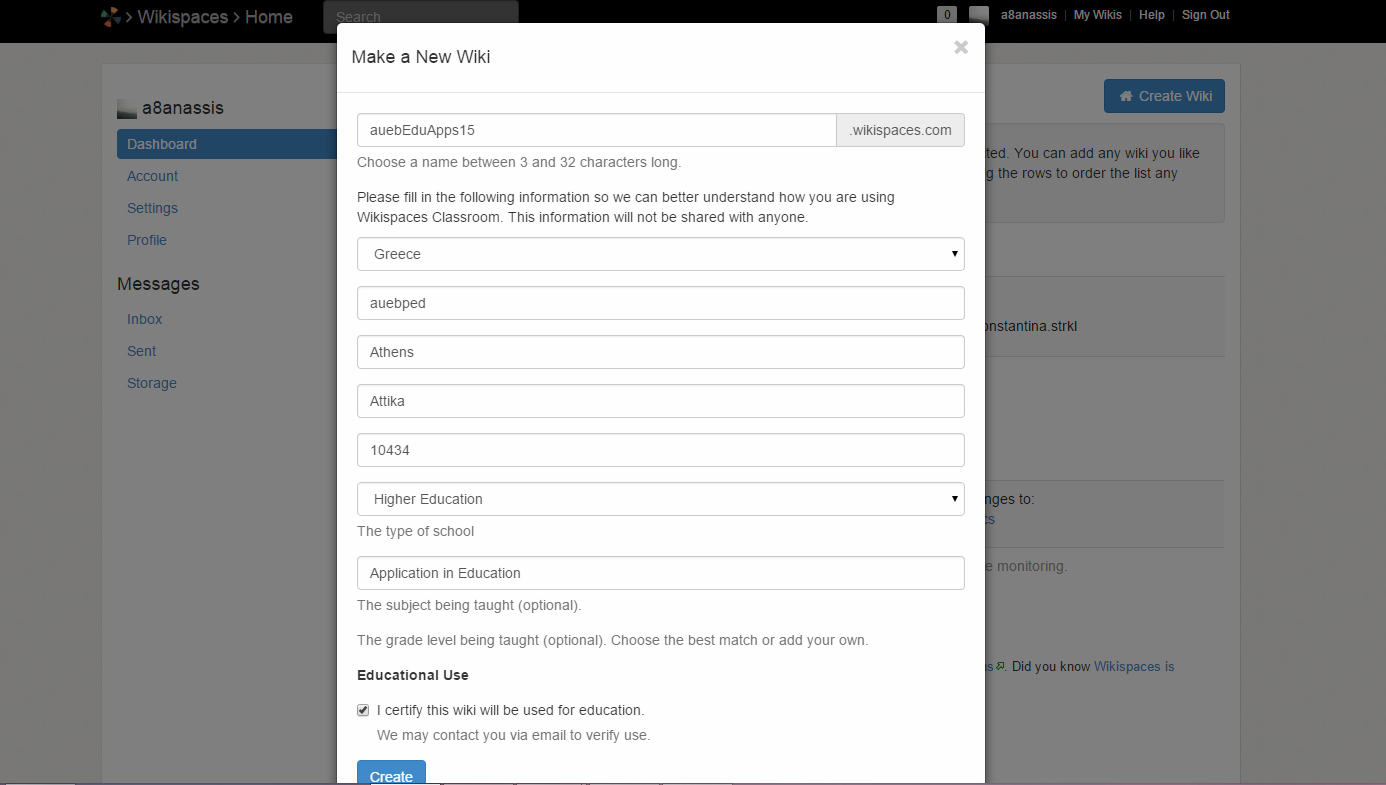The image size is (1386, 785).
Task: Click the Home breadcrumb in the header
Action: tap(268, 17)
